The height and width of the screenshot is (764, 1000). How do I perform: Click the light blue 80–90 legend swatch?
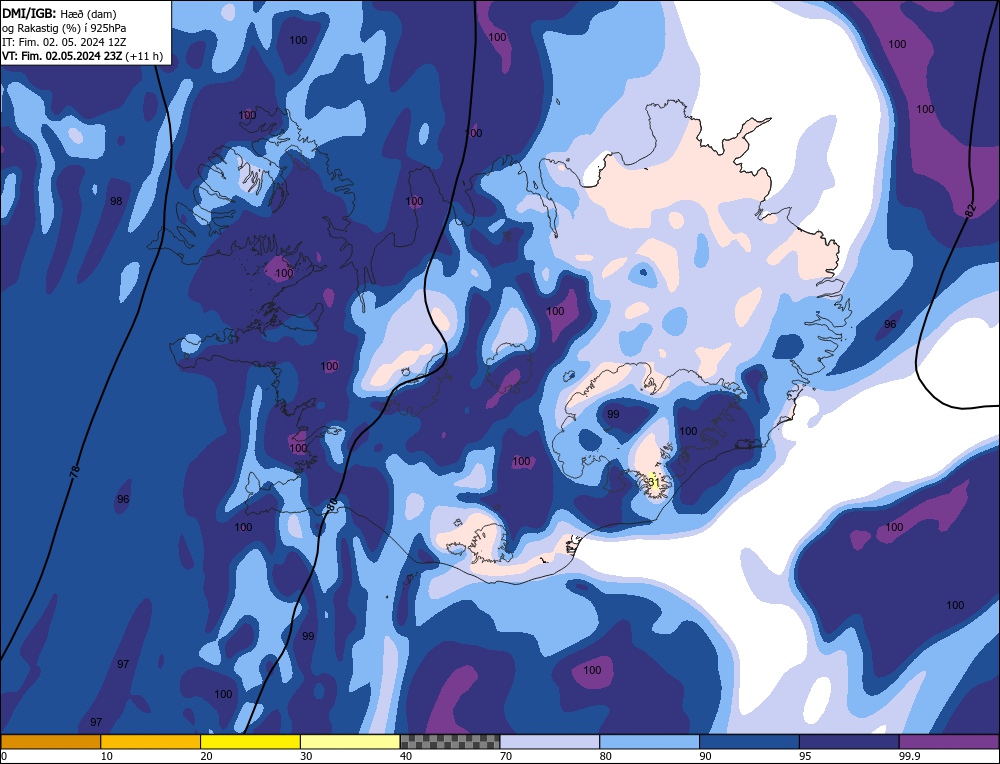(x=650, y=742)
